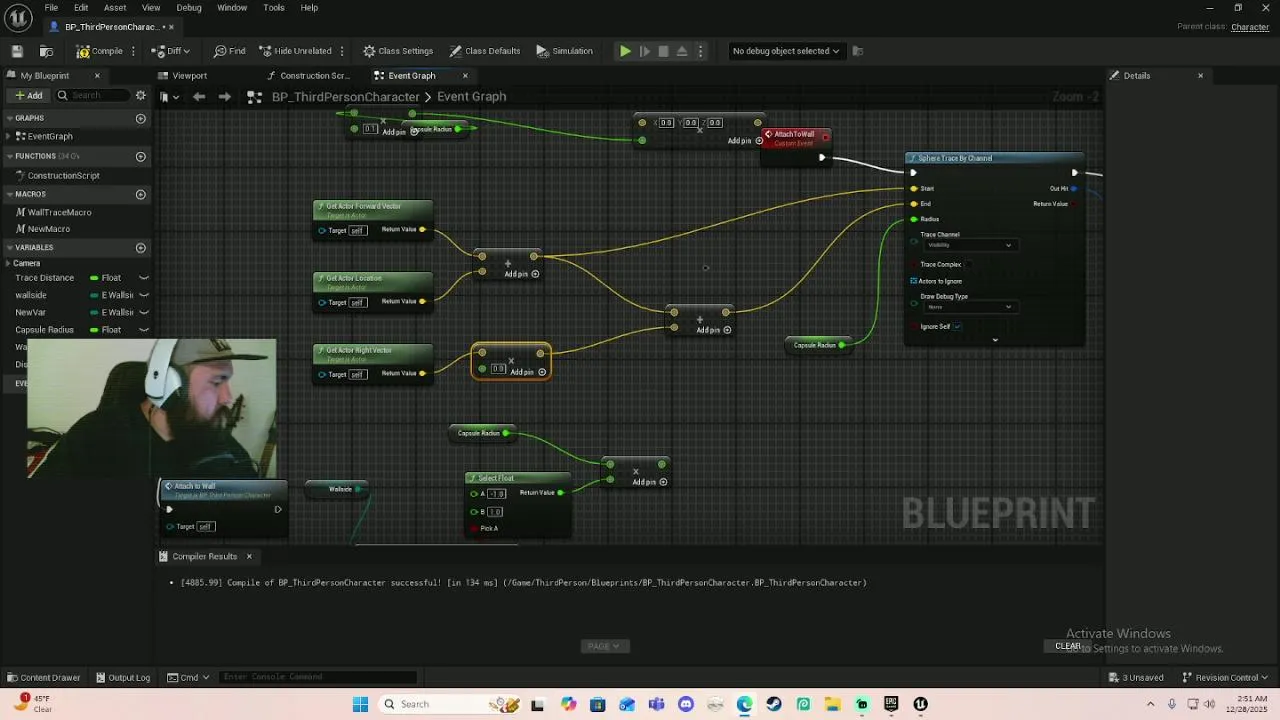Expand the Camera variable category
This screenshot has width=1280, height=720.
[9, 263]
